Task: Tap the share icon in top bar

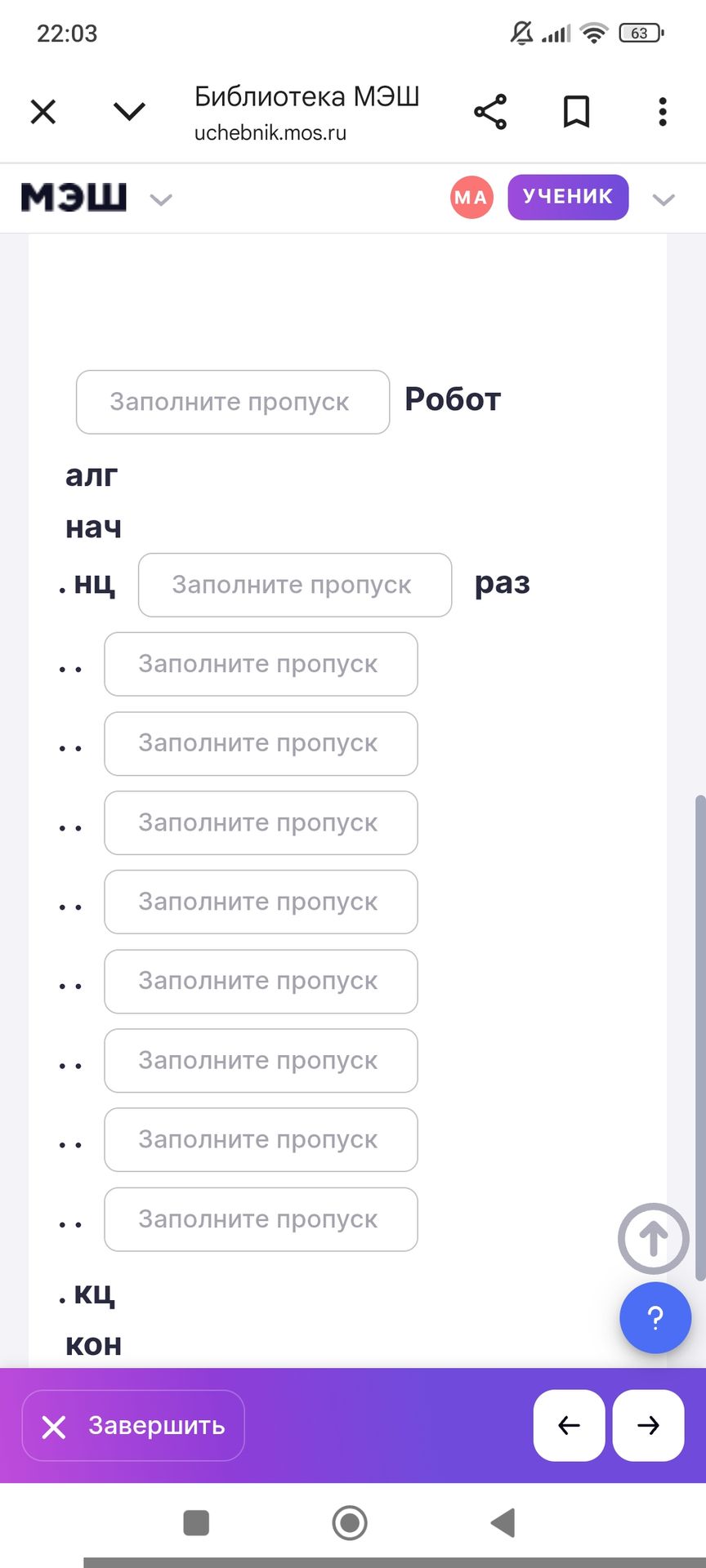Action: 490,112
